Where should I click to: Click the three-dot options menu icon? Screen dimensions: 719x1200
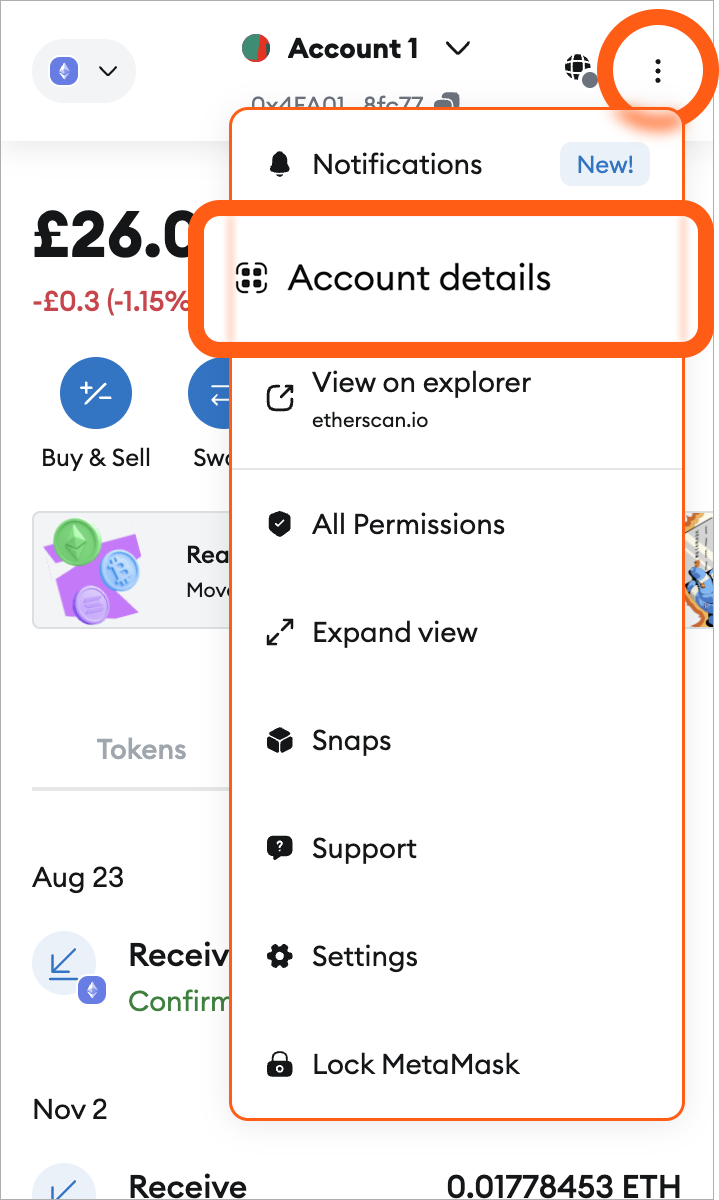click(657, 70)
